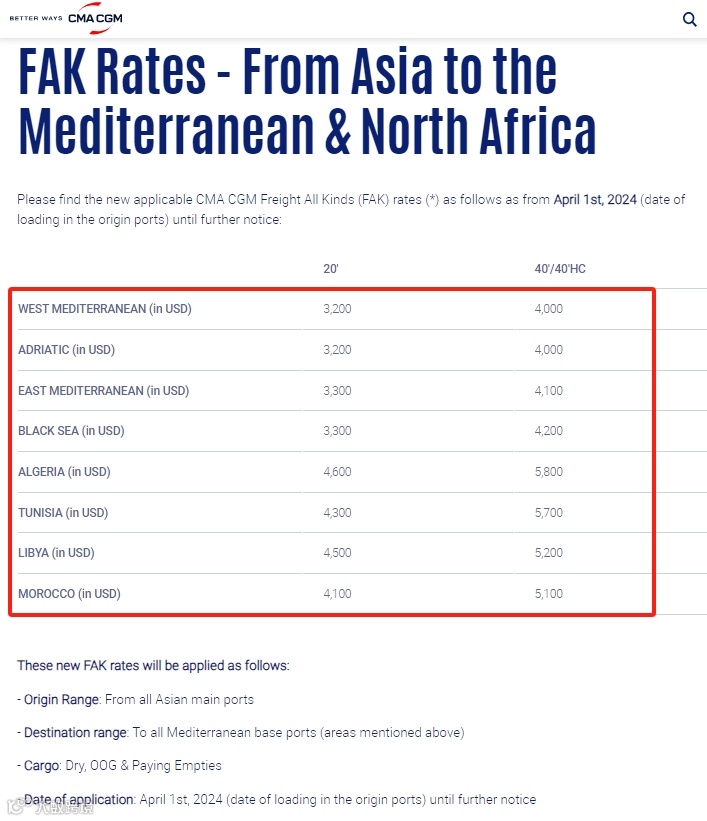Select the WEST MEDITERRANEAN row label

[105, 309]
